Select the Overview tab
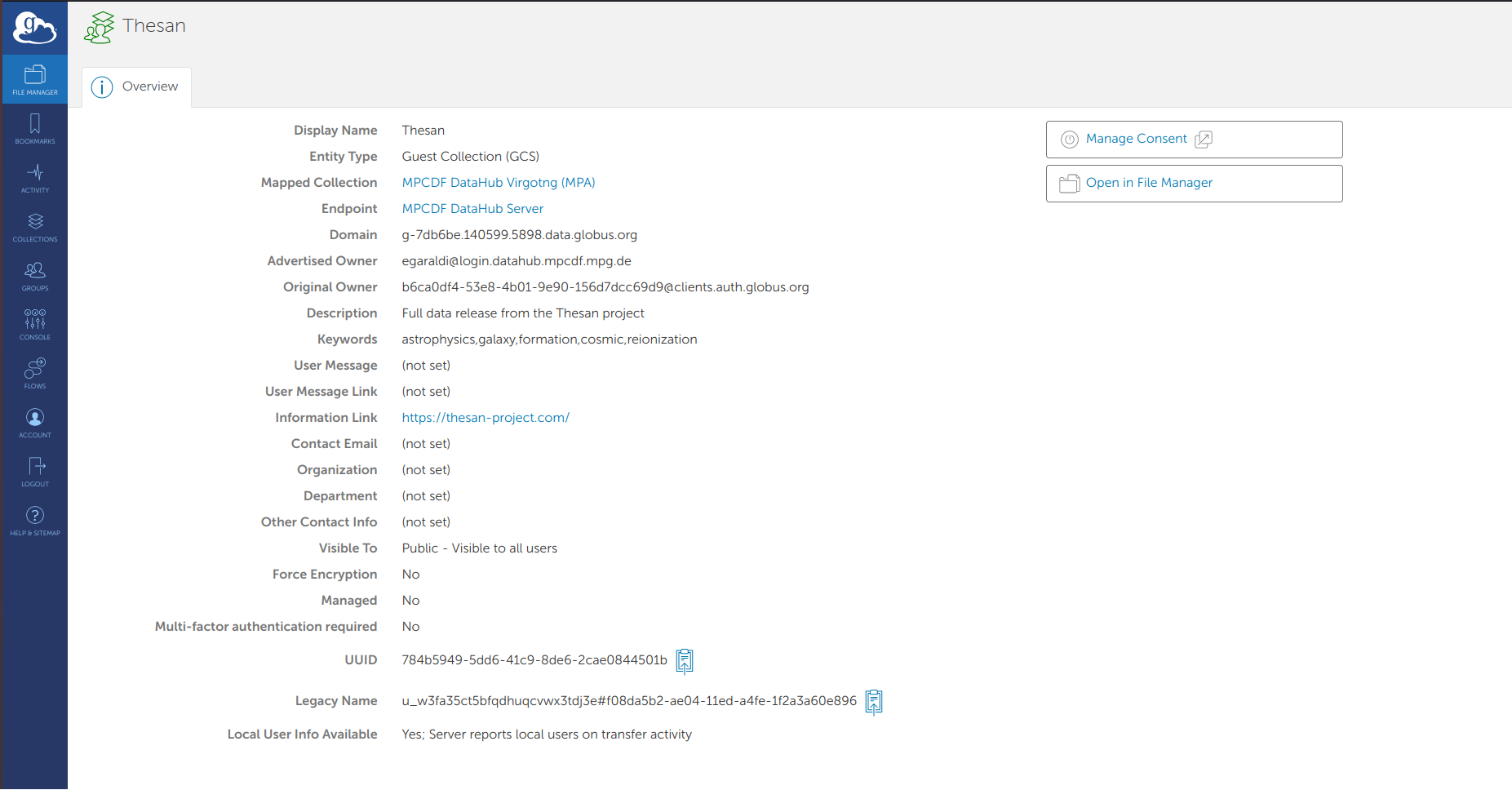 point(137,87)
